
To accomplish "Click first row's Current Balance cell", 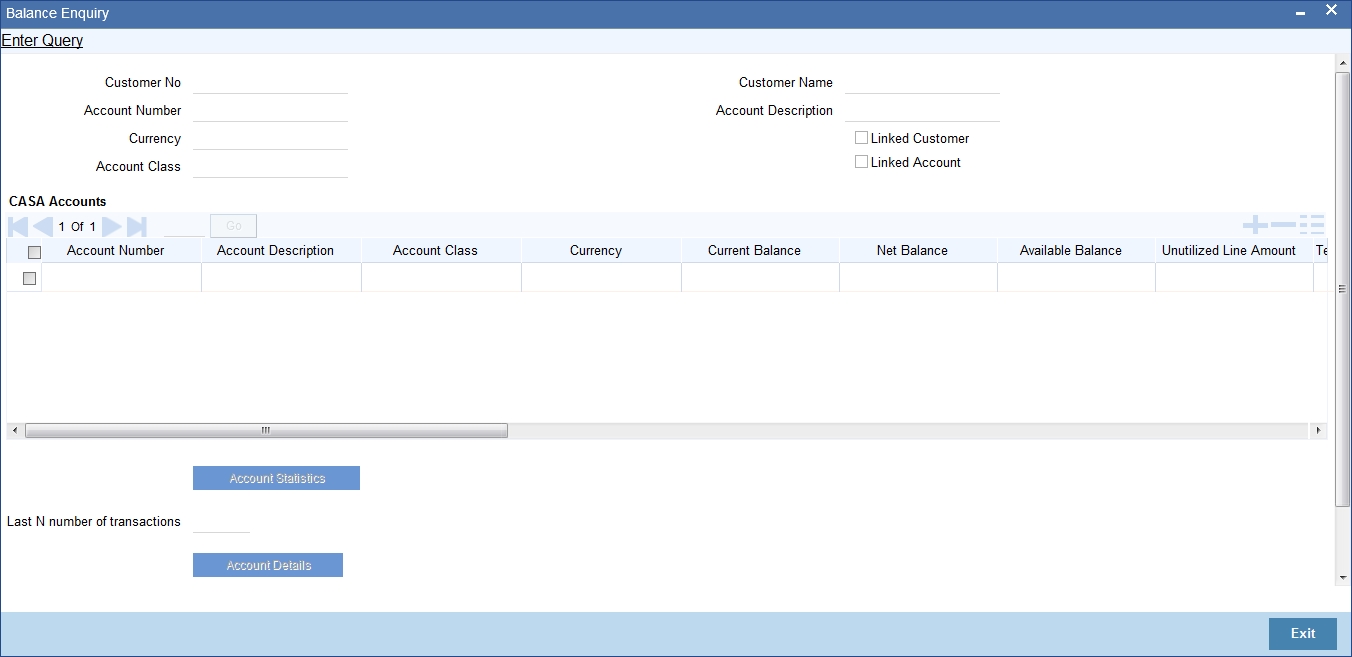I will (x=760, y=278).
